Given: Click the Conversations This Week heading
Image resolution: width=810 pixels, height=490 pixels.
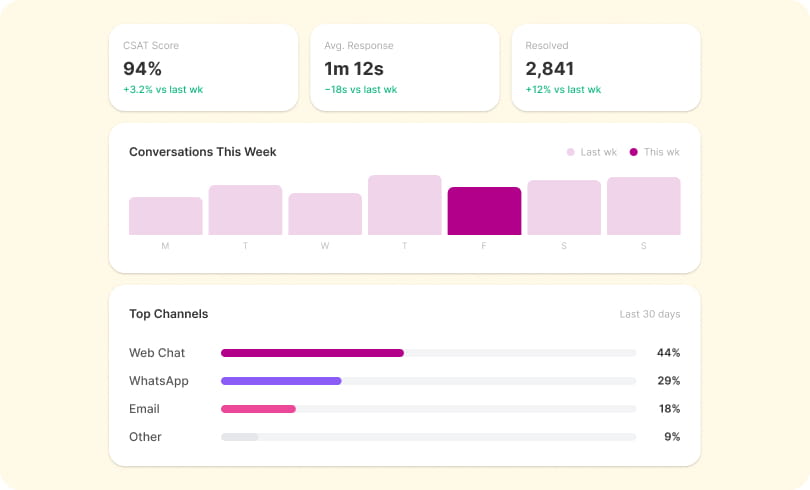Looking at the screenshot, I should pyautogui.click(x=202, y=152).
